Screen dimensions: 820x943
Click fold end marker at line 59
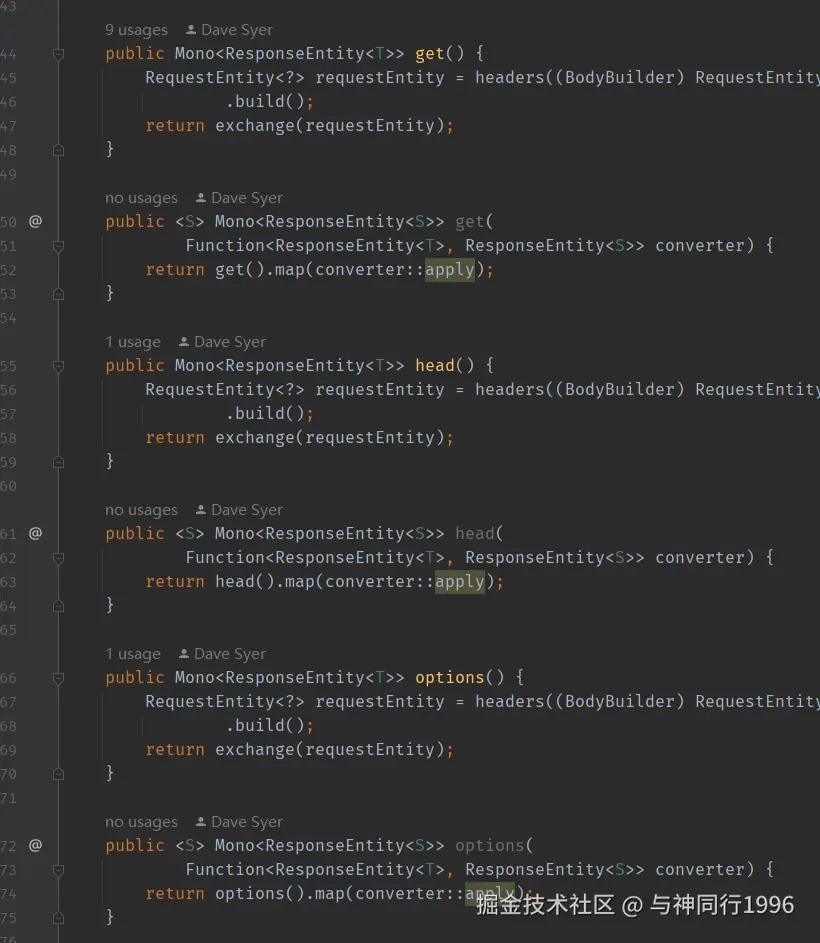click(58, 462)
